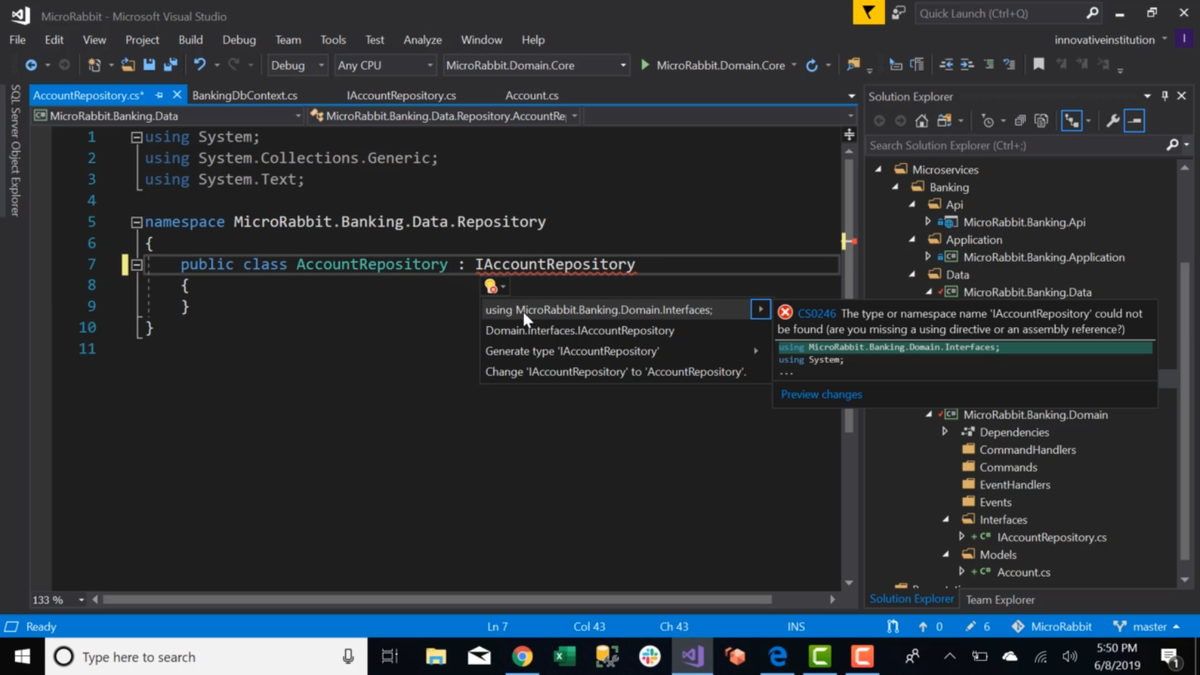The height and width of the screenshot is (675, 1200).
Task: Toggle Sync with Active Document view button
Action: (x=1071, y=121)
